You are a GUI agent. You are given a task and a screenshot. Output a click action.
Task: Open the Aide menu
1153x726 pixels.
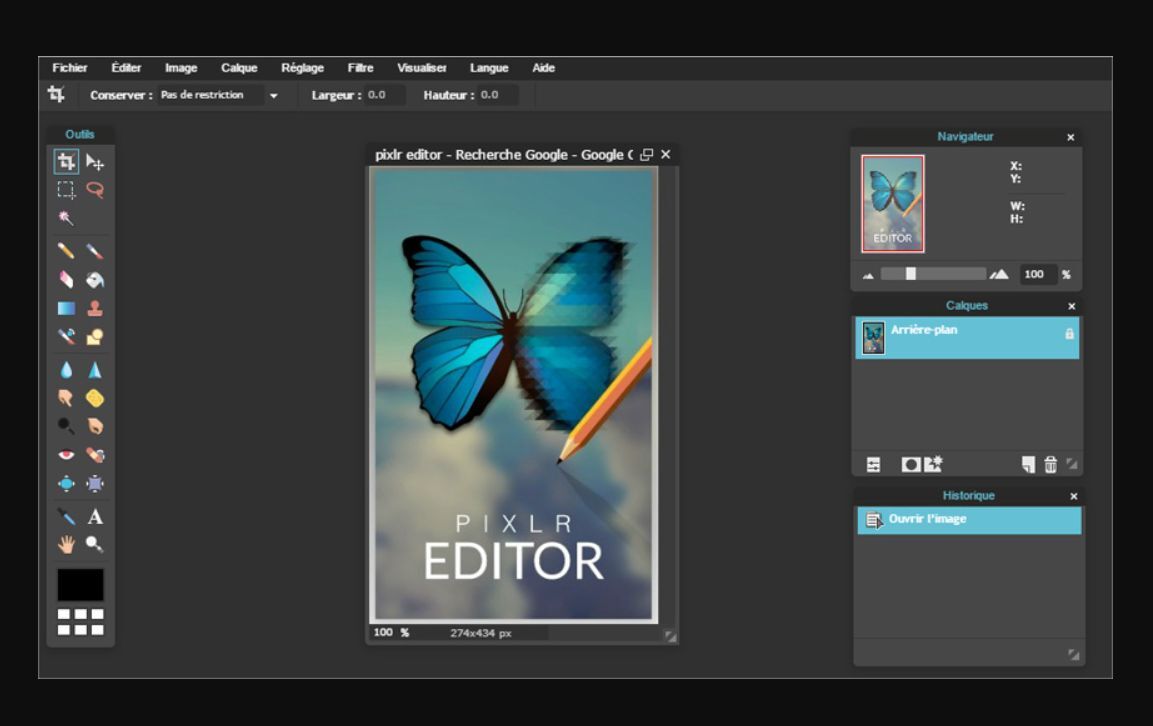543,68
